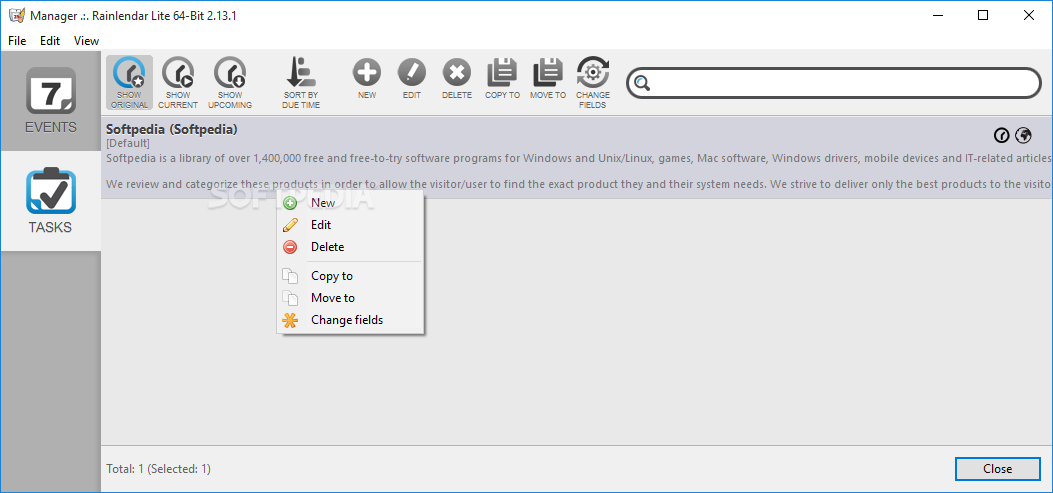The width and height of the screenshot is (1053, 493).
Task: Select the Softpedia (Softpedia) task title
Action: click(172, 130)
